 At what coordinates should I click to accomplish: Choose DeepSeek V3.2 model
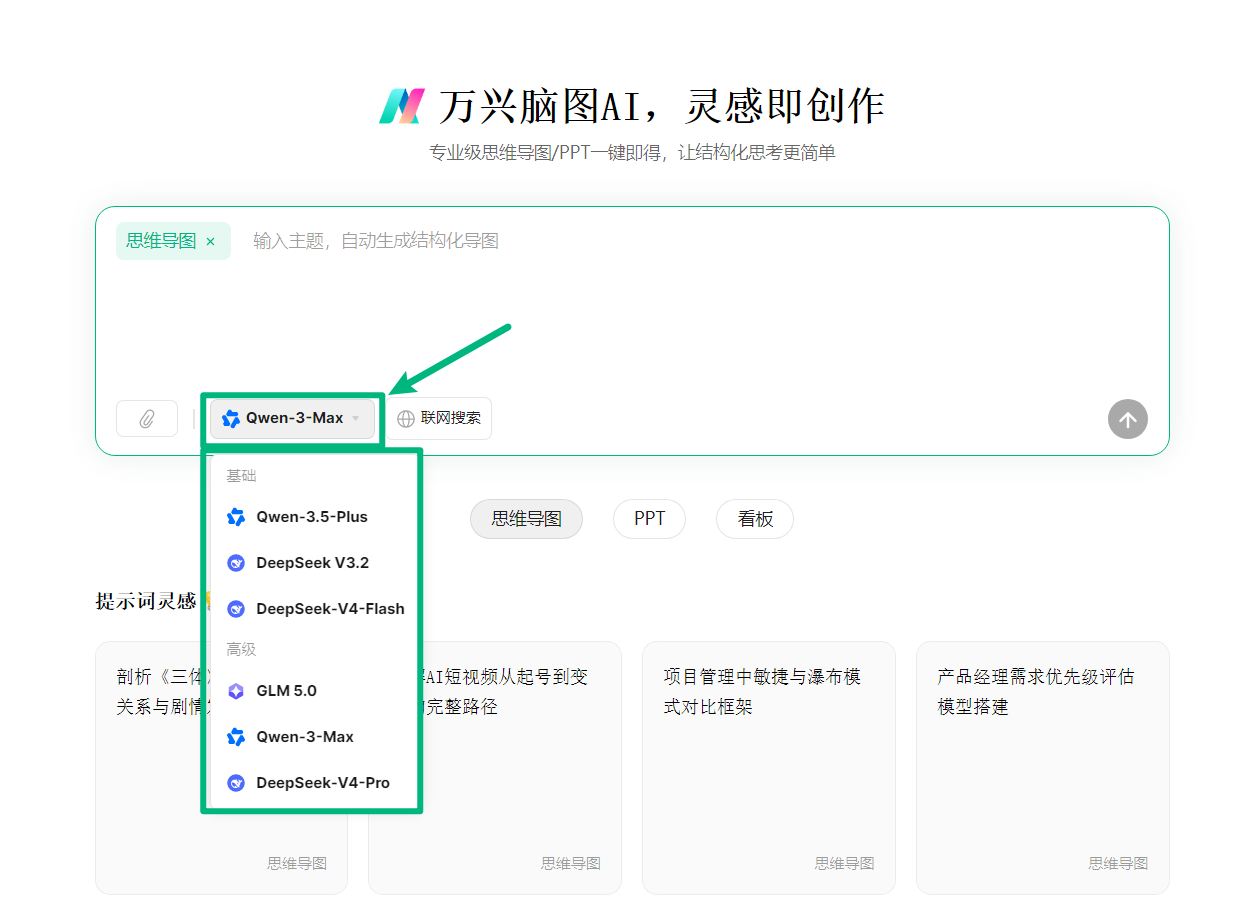pos(313,563)
